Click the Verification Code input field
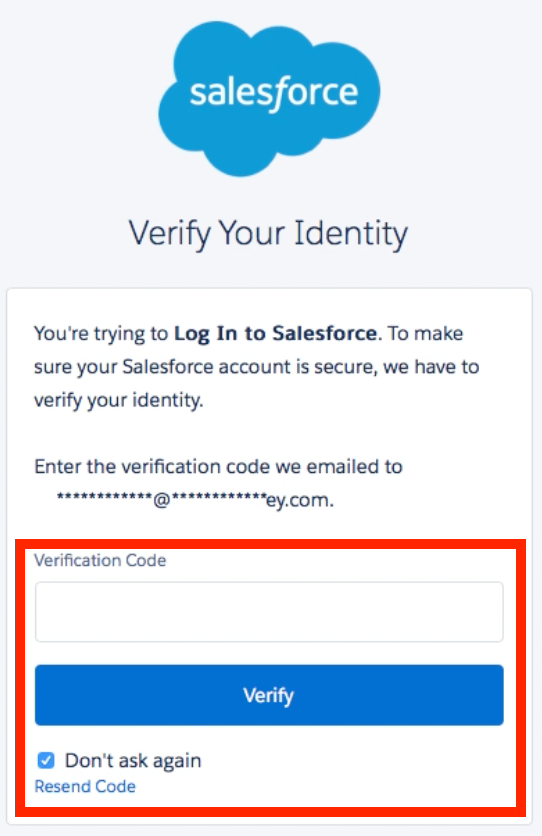Image resolution: width=542 pixels, height=836 pixels. tap(269, 612)
